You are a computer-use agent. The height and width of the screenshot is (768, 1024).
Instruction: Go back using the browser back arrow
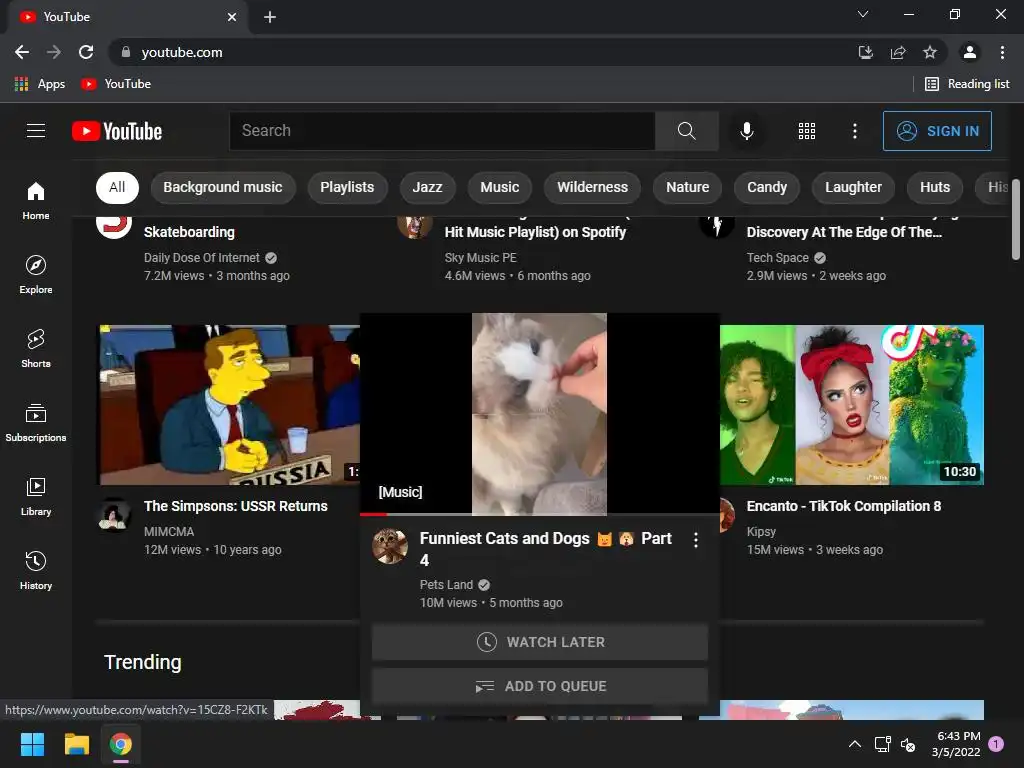pyautogui.click(x=22, y=52)
